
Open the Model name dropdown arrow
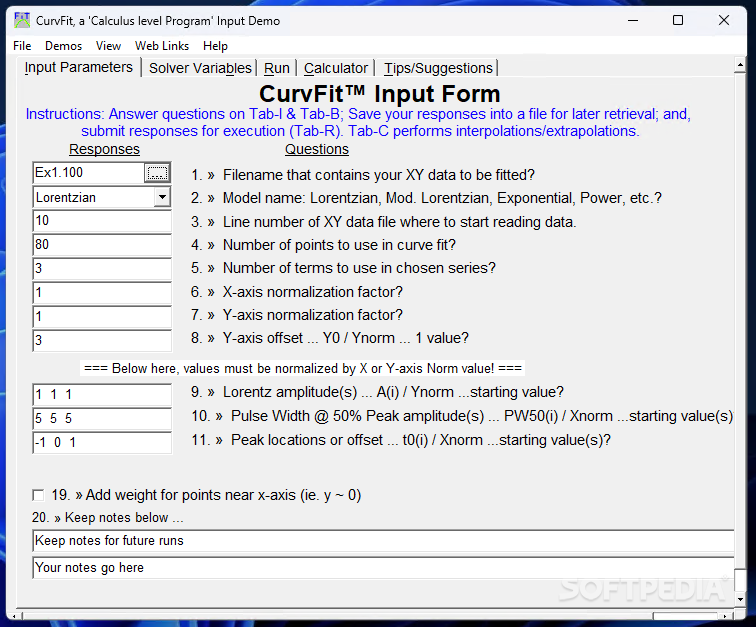click(162, 197)
